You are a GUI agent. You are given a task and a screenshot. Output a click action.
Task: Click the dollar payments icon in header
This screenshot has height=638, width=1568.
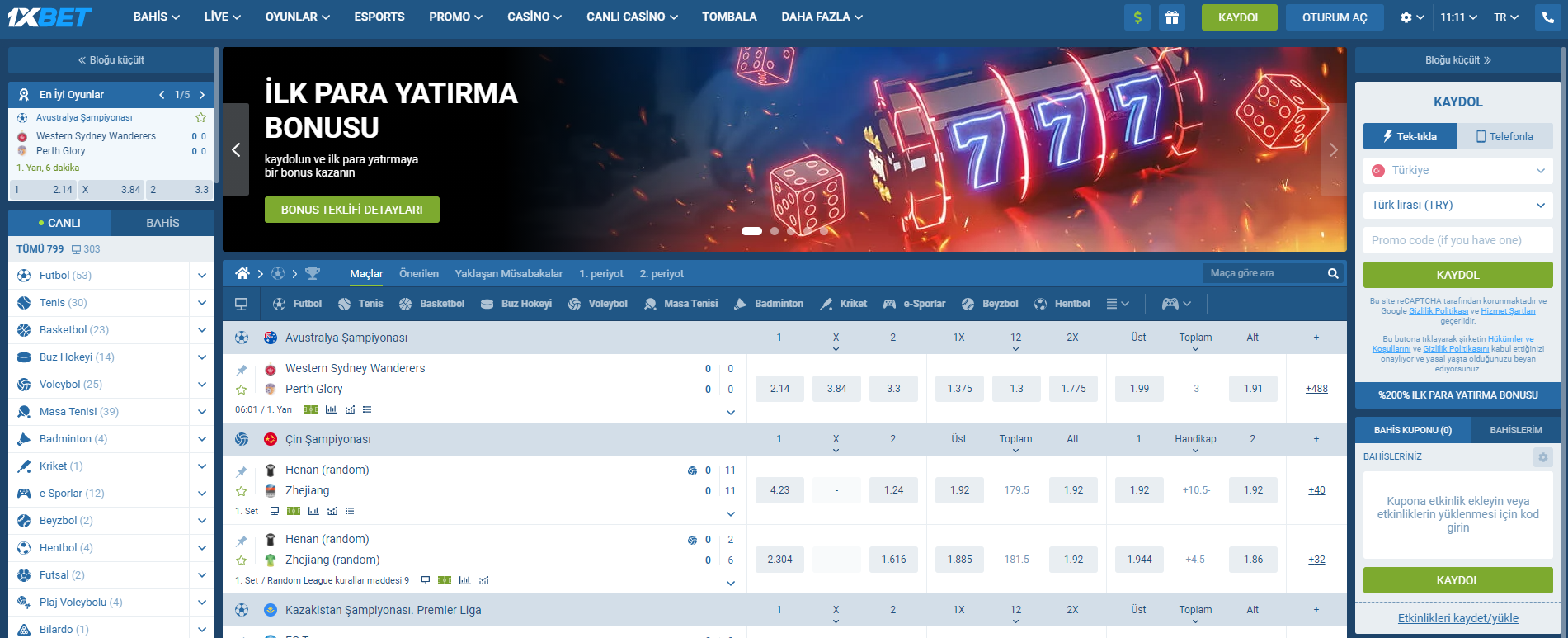click(1138, 17)
